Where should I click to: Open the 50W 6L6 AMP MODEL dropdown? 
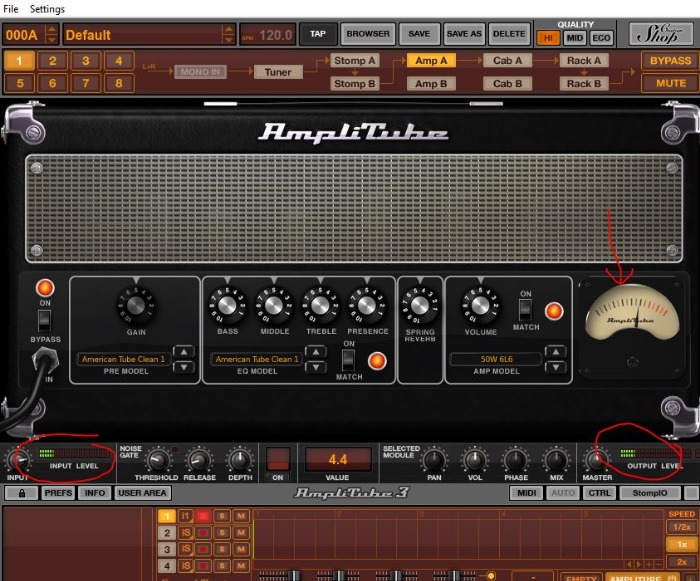point(496,359)
